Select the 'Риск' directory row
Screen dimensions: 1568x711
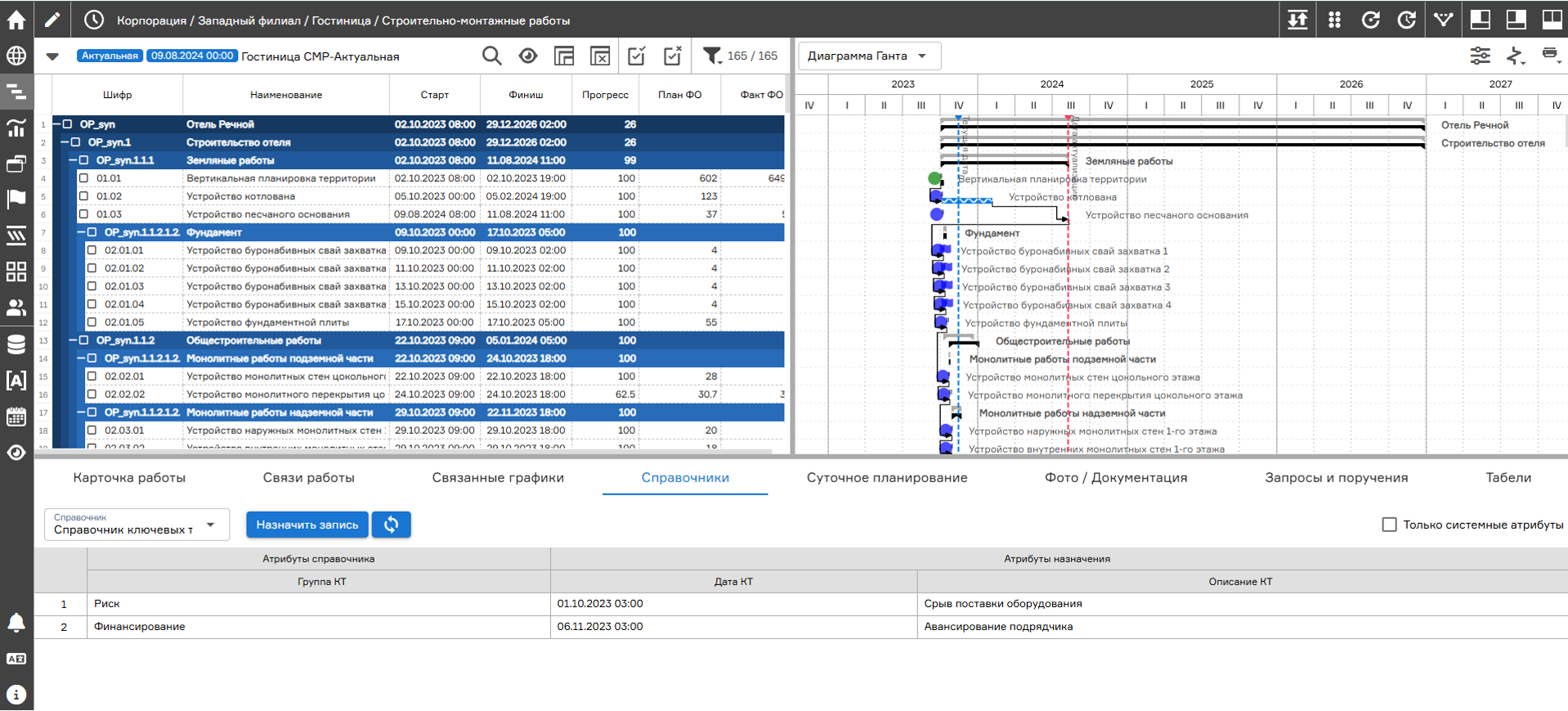click(801, 604)
